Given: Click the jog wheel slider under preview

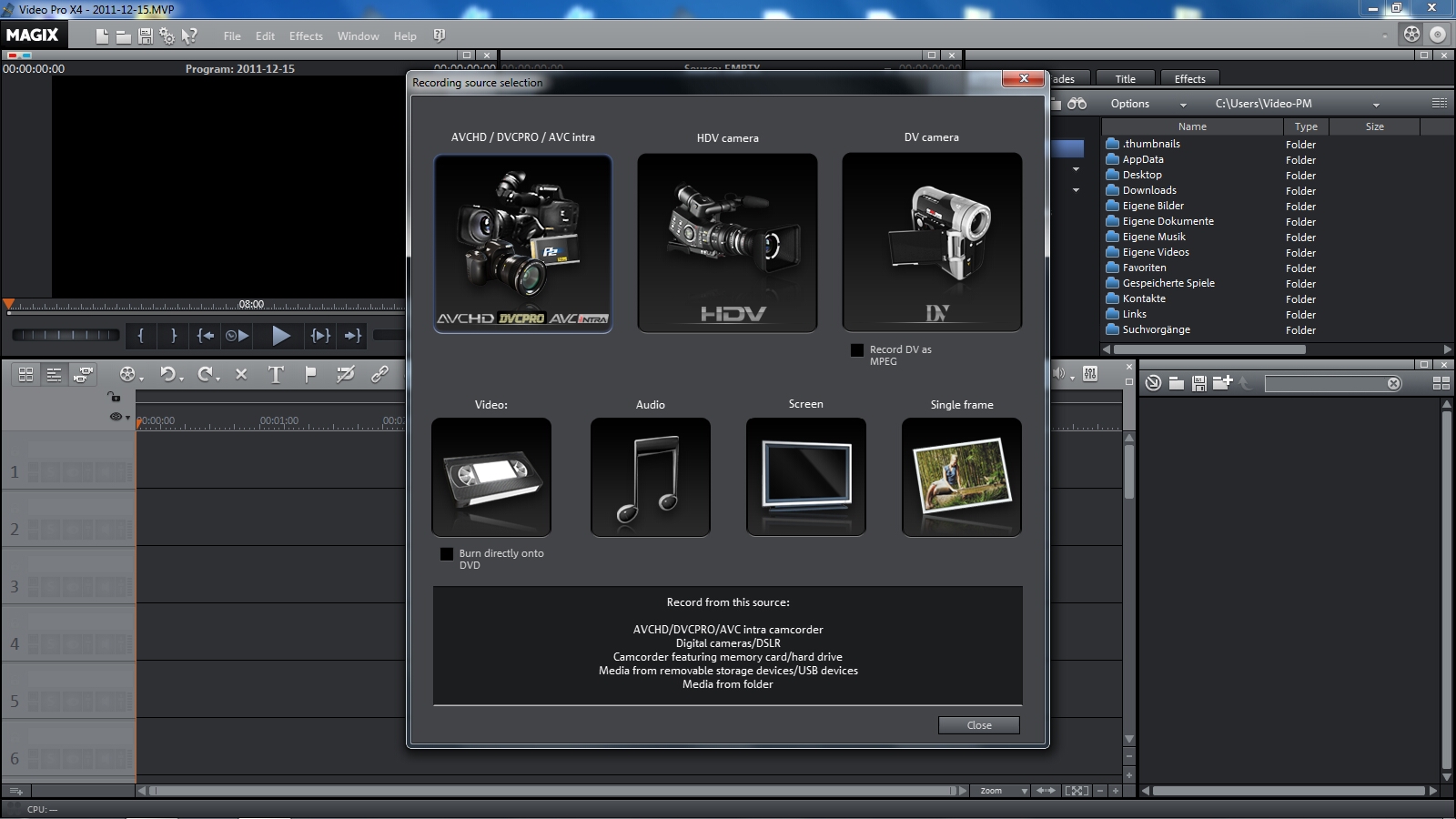Looking at the screenshot, I should [66, 335].
